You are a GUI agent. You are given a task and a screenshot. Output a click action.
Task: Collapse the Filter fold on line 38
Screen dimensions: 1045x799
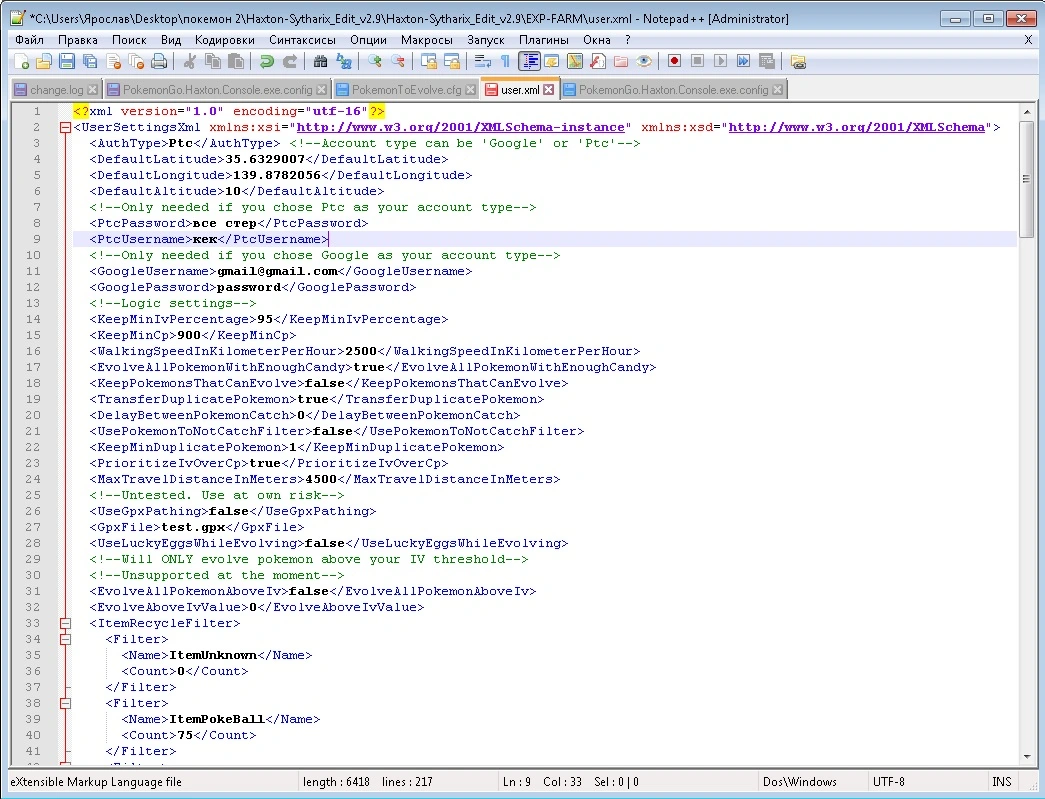point(65,703)
